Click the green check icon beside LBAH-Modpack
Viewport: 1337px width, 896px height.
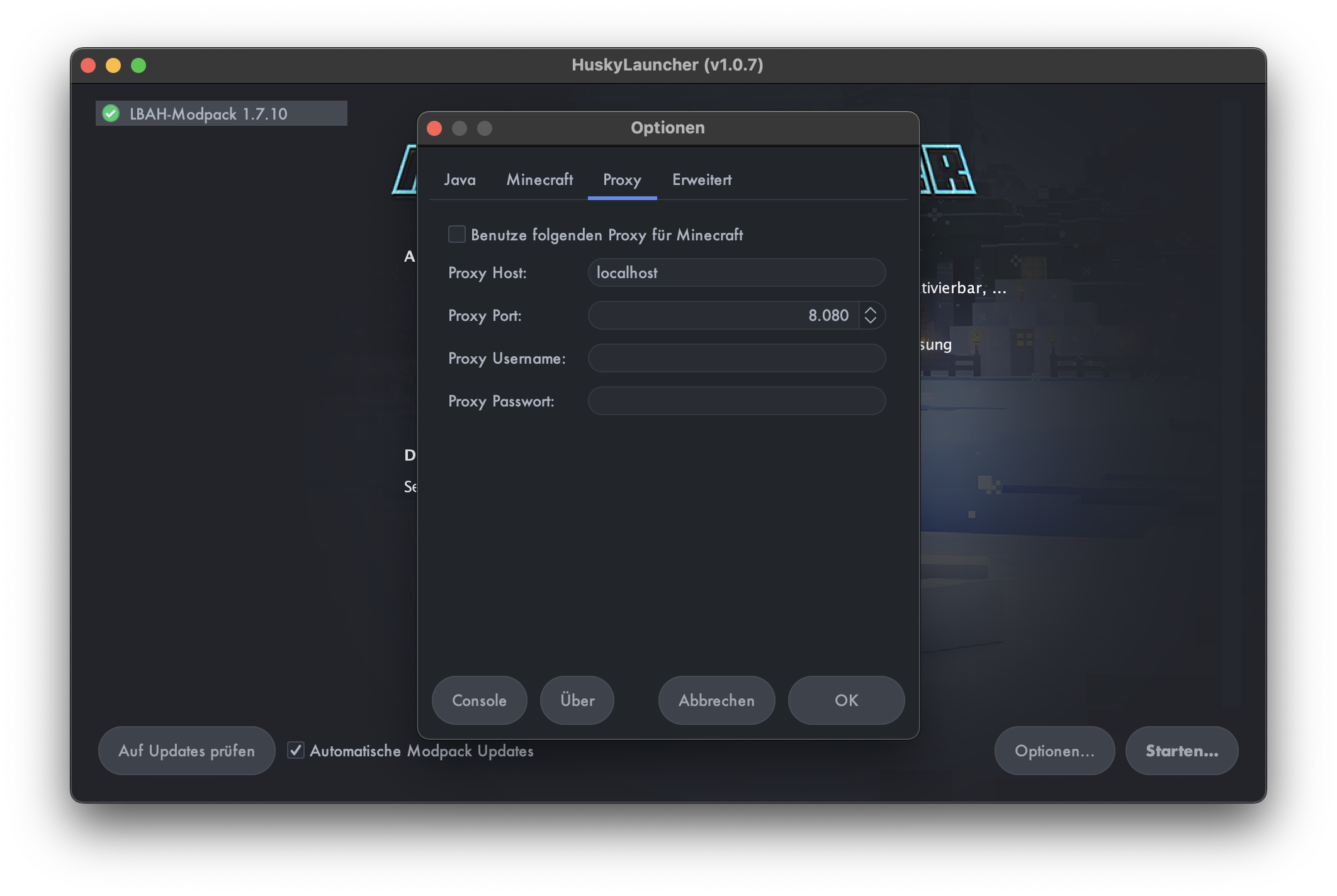[111, 113]
